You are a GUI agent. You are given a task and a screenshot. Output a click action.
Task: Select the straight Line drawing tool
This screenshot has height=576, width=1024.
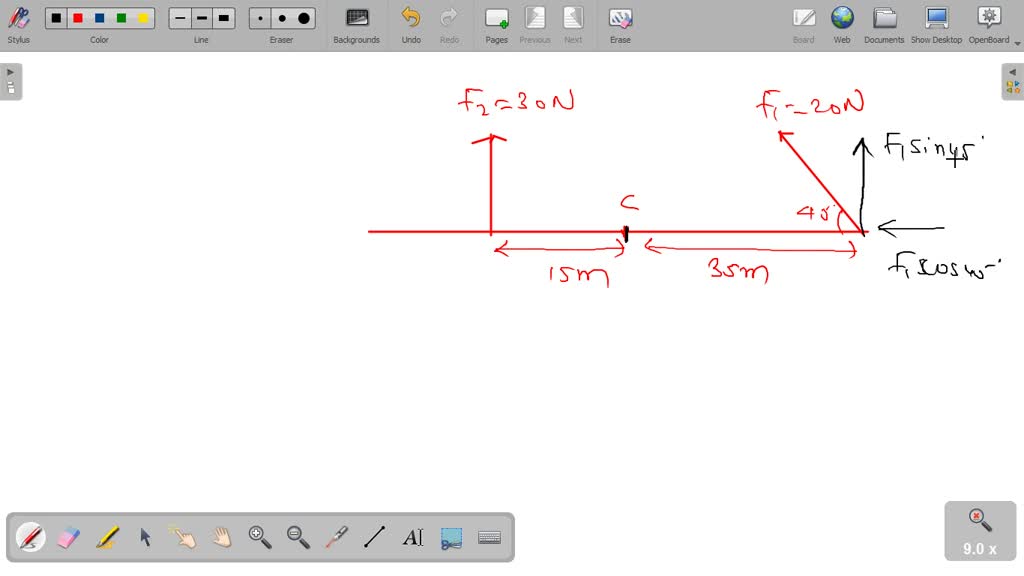[374, 537]
